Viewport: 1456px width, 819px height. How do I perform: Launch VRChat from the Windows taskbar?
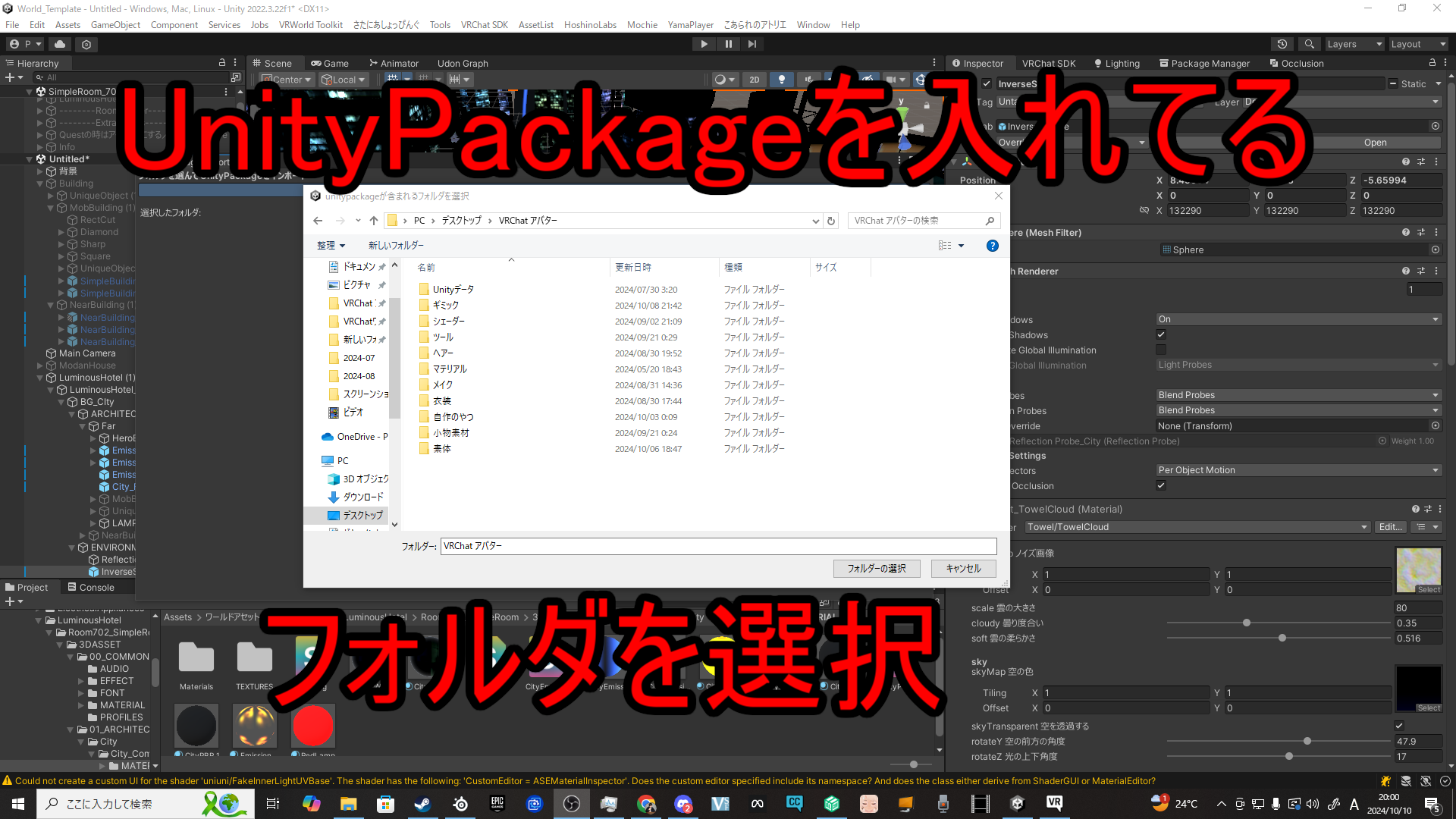coord(1054,803)
